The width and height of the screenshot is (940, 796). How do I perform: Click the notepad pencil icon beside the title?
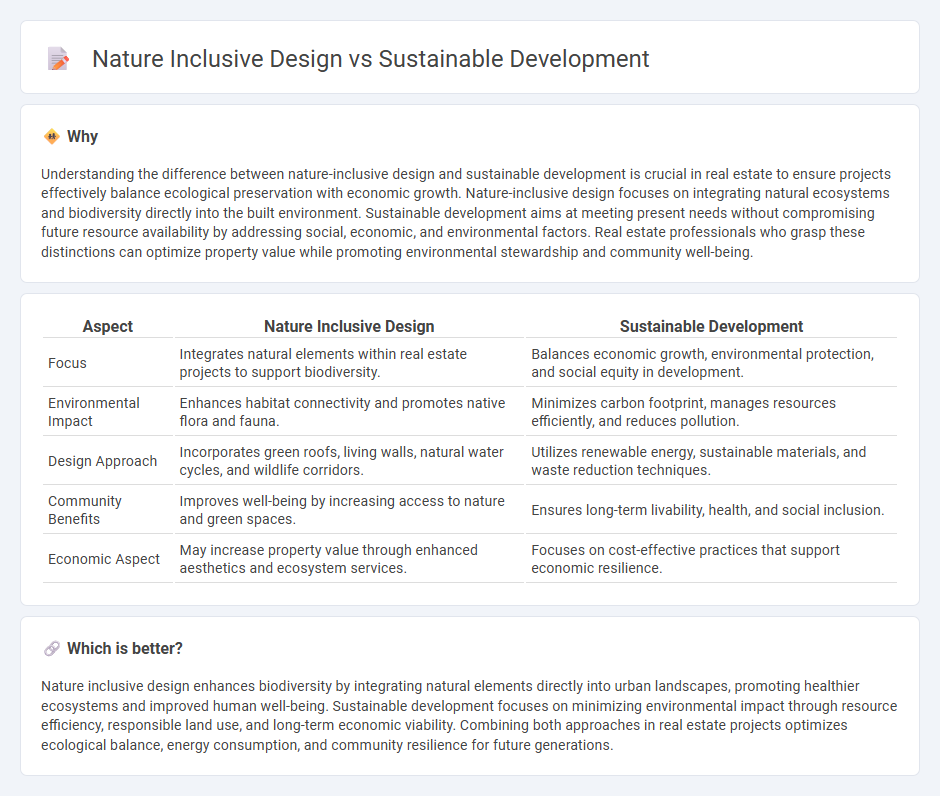pos(58,59)
